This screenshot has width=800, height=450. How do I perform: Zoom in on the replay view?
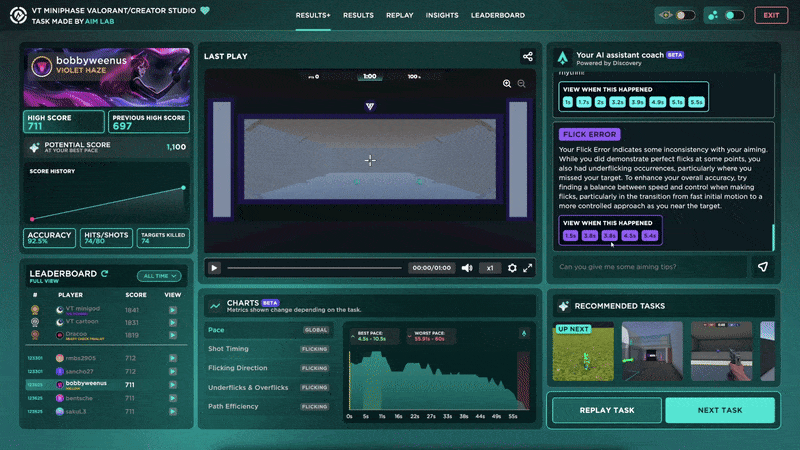click(x=507, y=84)
